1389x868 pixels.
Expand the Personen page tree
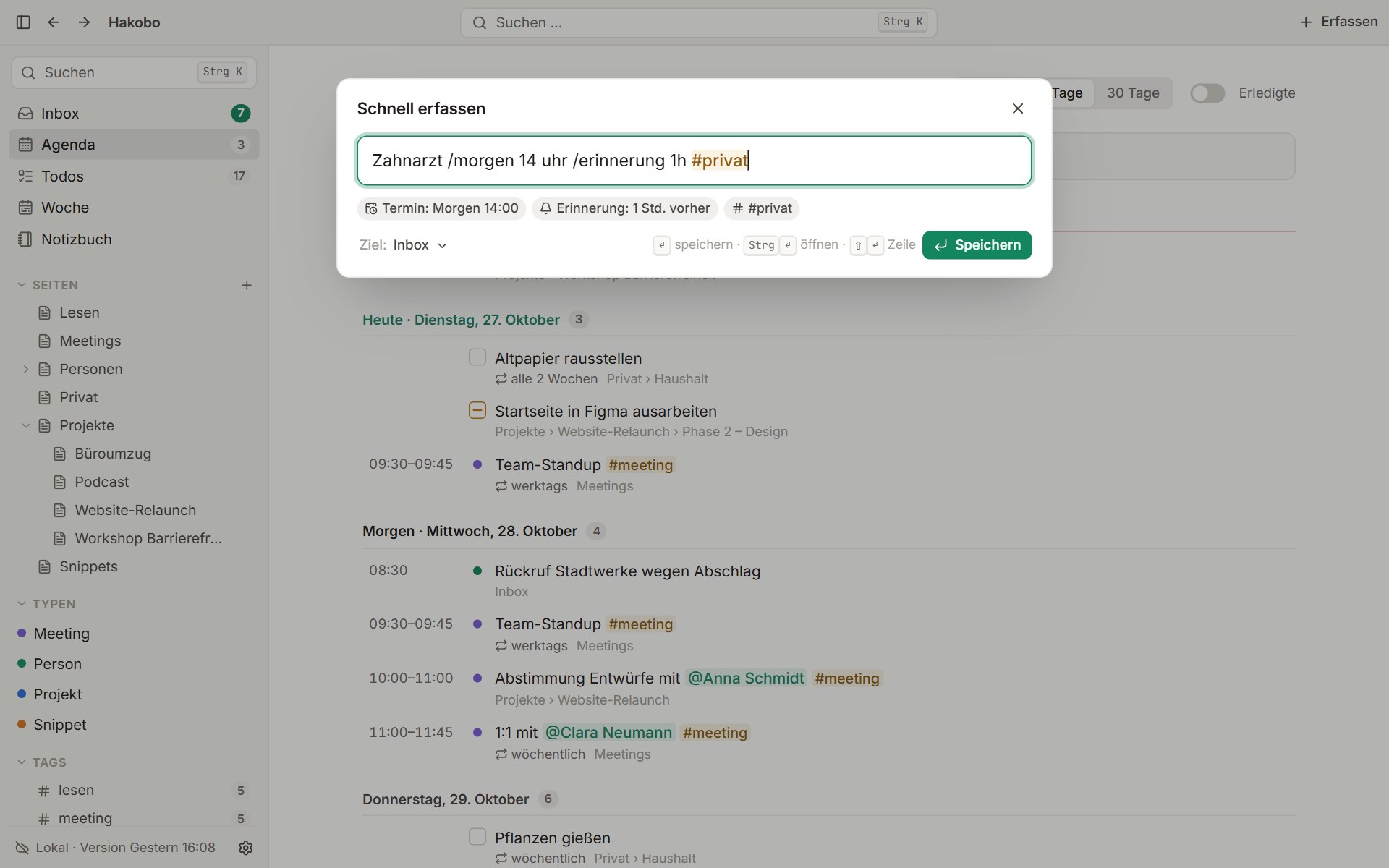pos(25,369)
